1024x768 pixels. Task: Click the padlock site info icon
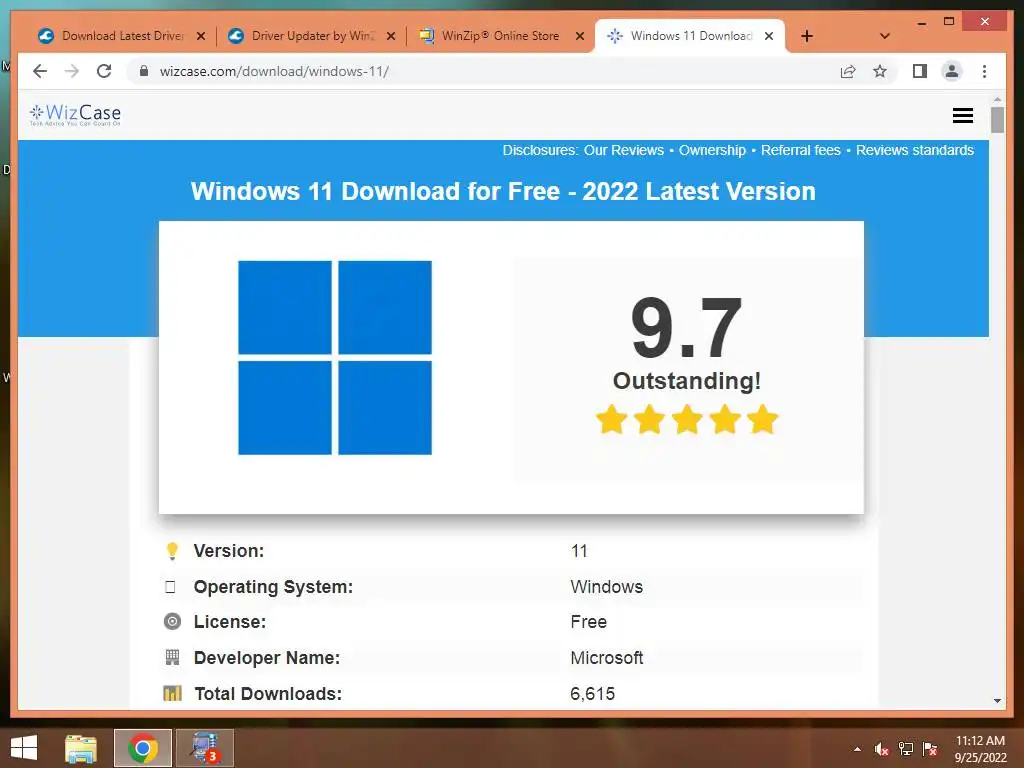(x=144, y=71)
